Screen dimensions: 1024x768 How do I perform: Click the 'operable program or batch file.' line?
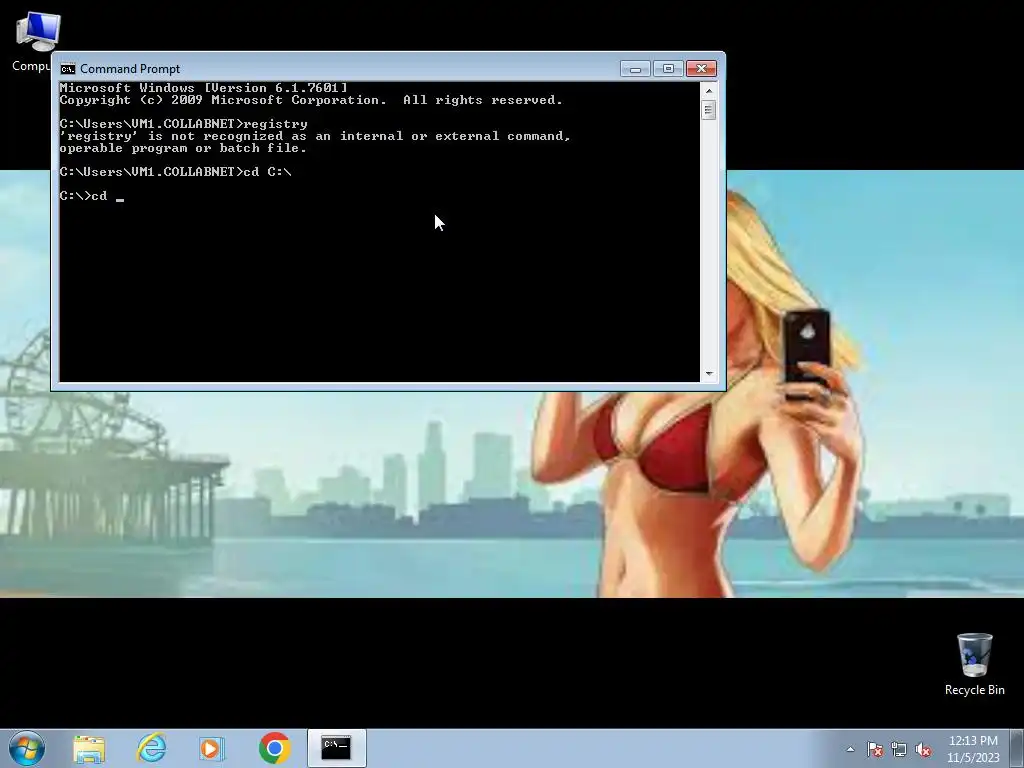183,148
